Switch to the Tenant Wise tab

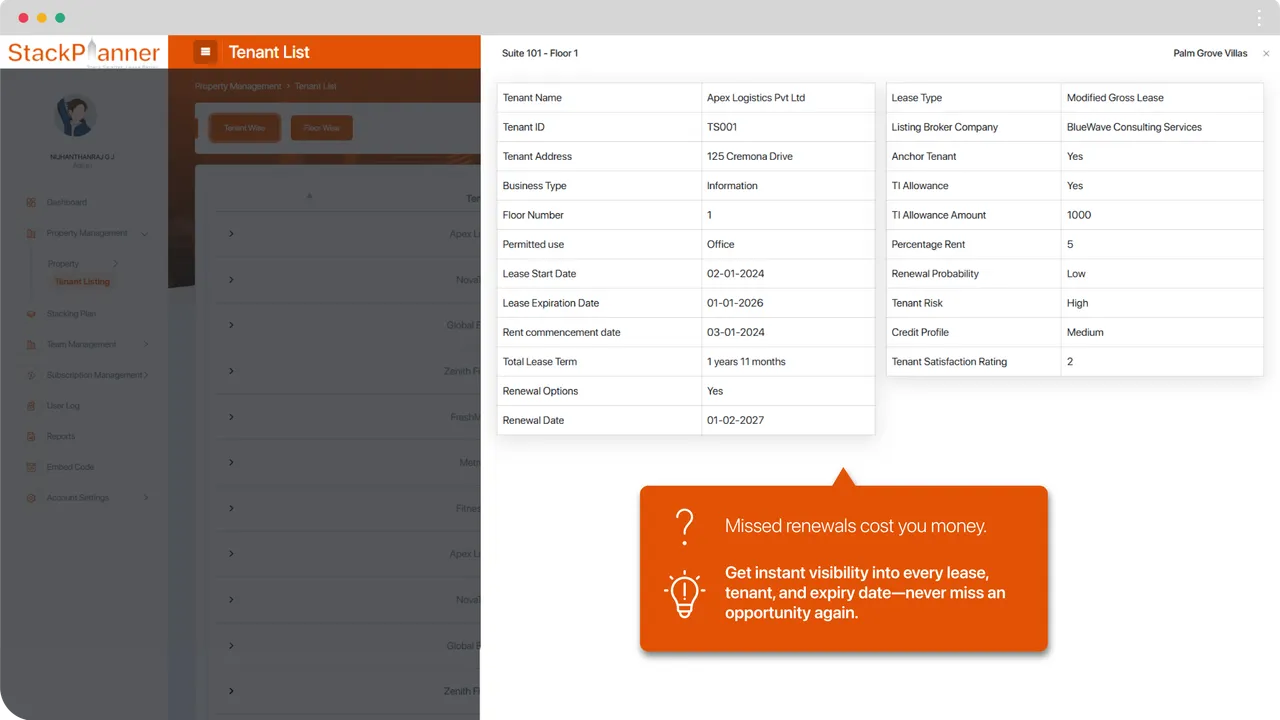coord(244,127)
